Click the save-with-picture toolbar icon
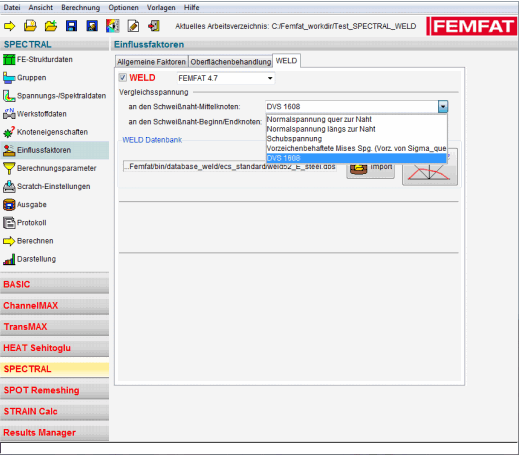This screenshot has height=456, width=519. [92, 26]
